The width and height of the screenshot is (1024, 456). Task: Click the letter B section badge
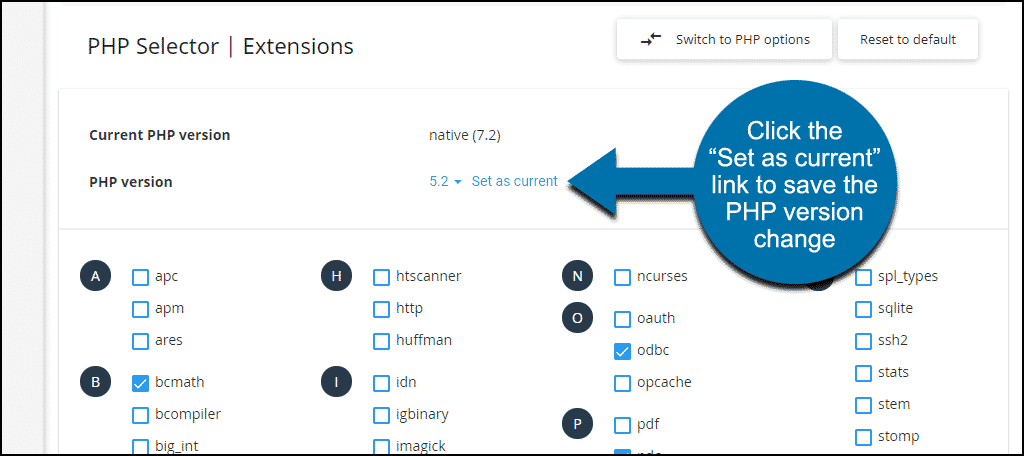pos(95,381)
